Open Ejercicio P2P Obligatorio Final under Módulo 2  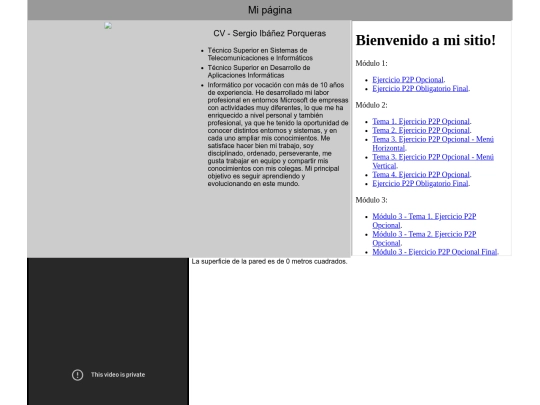pos(420,183)
